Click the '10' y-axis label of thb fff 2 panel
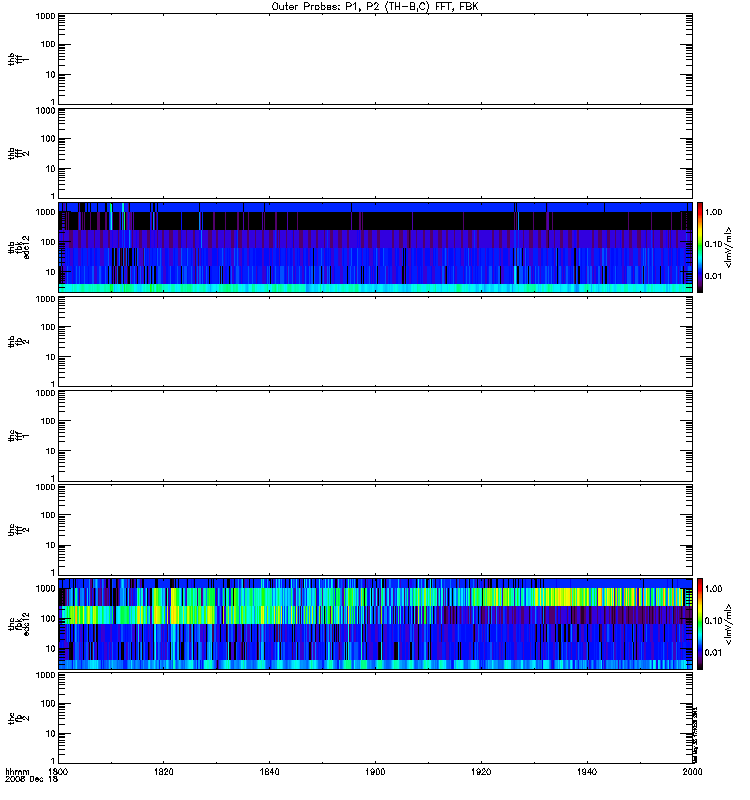 (x=50, y=169)
